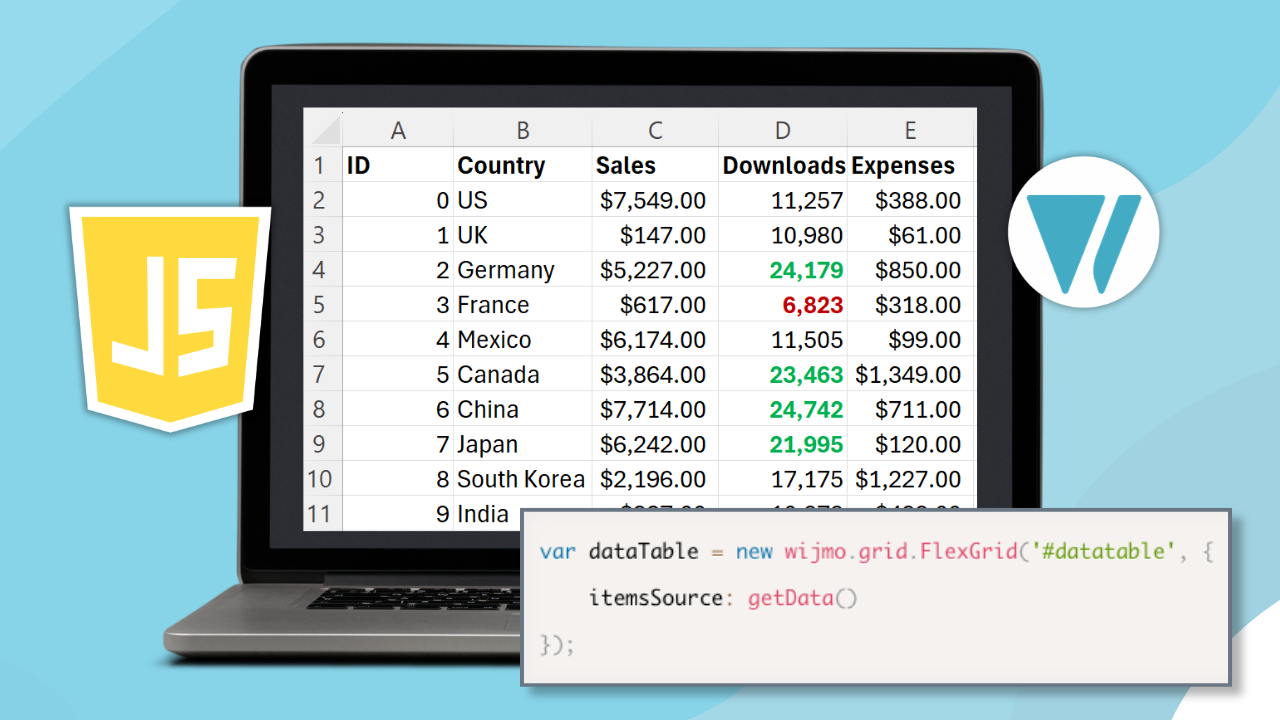The image size is (1280, 720).
Task: Select column header C
Action: point(655,130)
